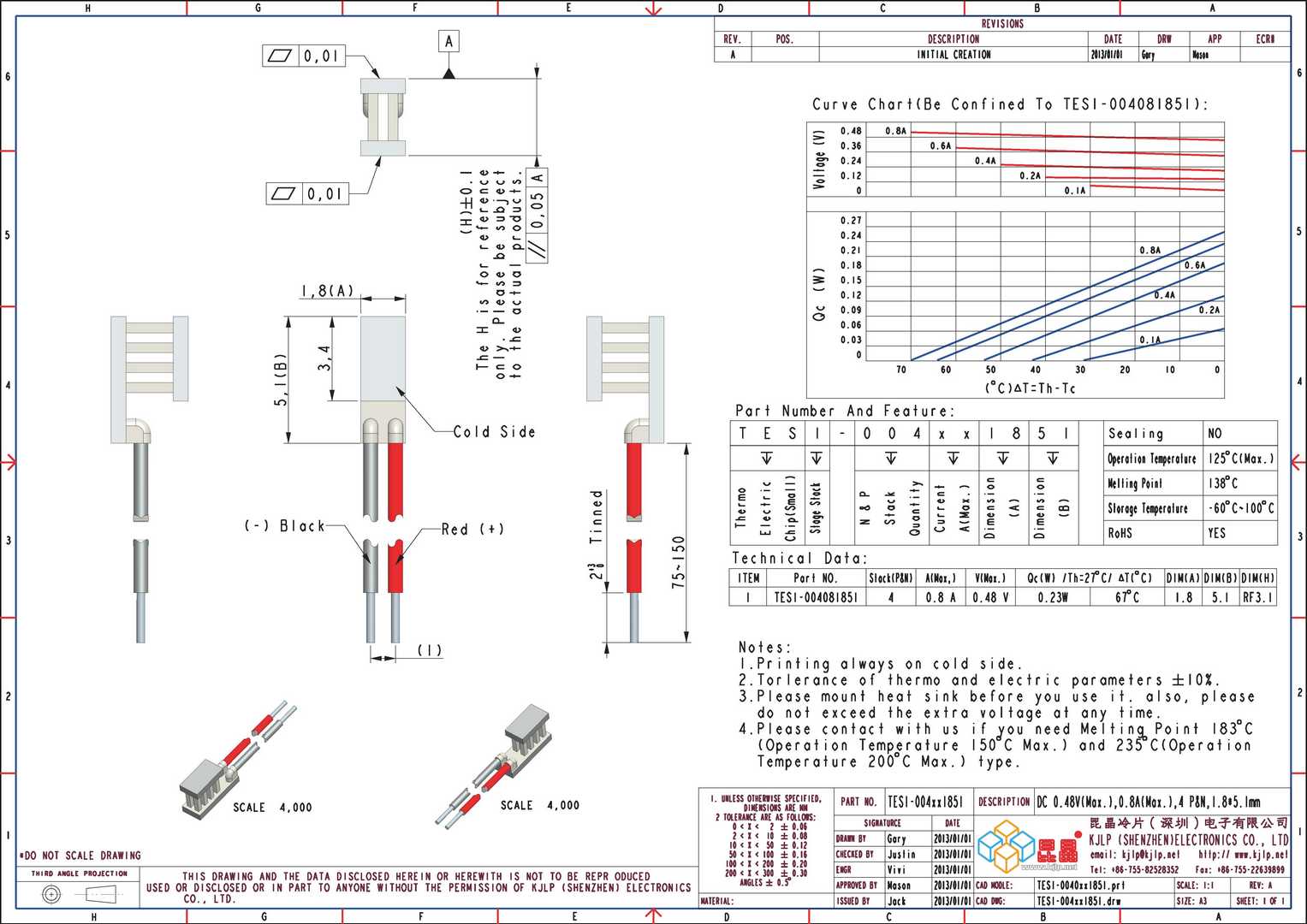Select the INITIAL CREATION revision description
Viewport: 1307px width, 924px height.
[954, 54]
